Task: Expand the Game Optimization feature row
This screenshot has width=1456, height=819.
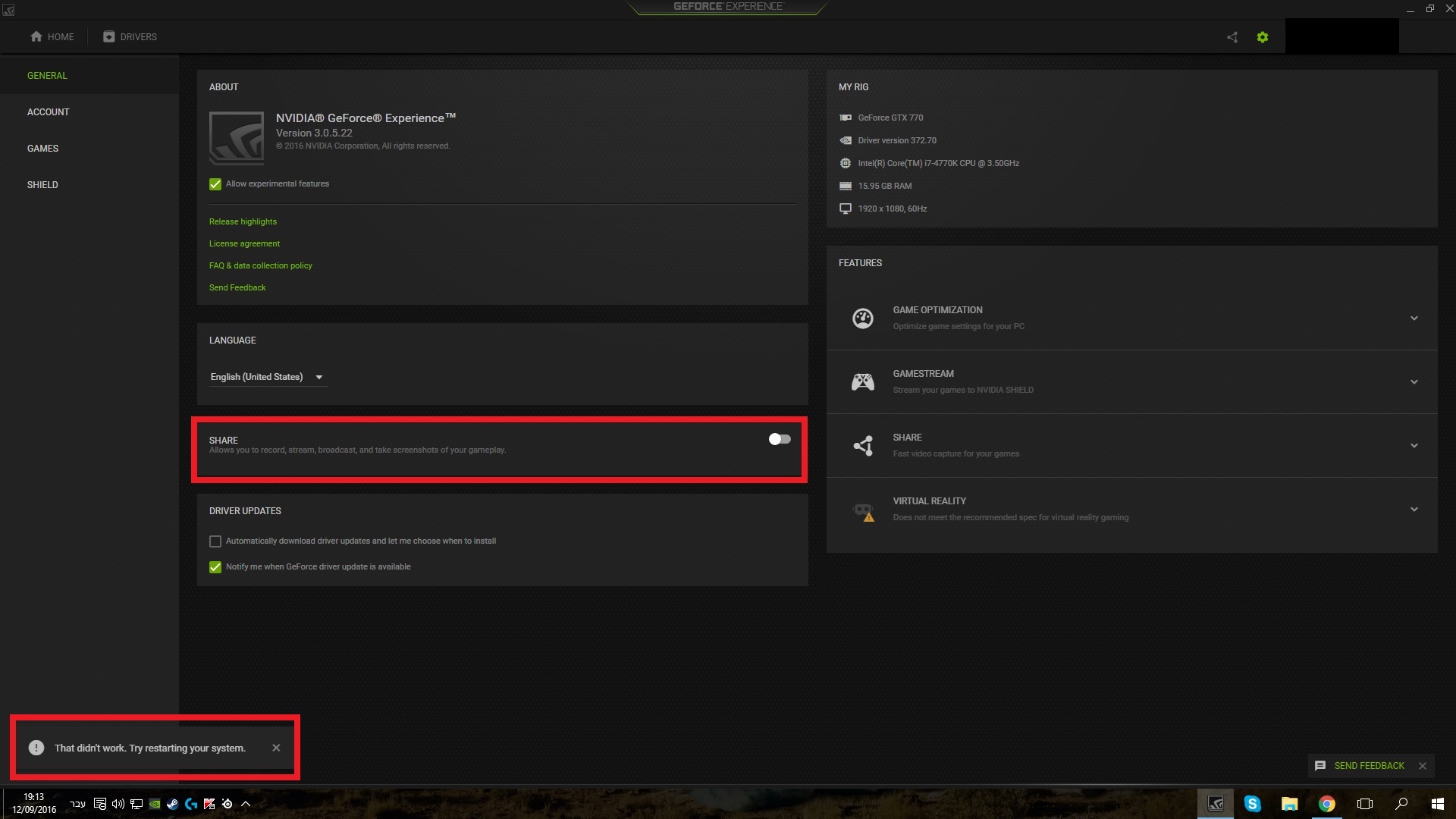Action: 1414,318
